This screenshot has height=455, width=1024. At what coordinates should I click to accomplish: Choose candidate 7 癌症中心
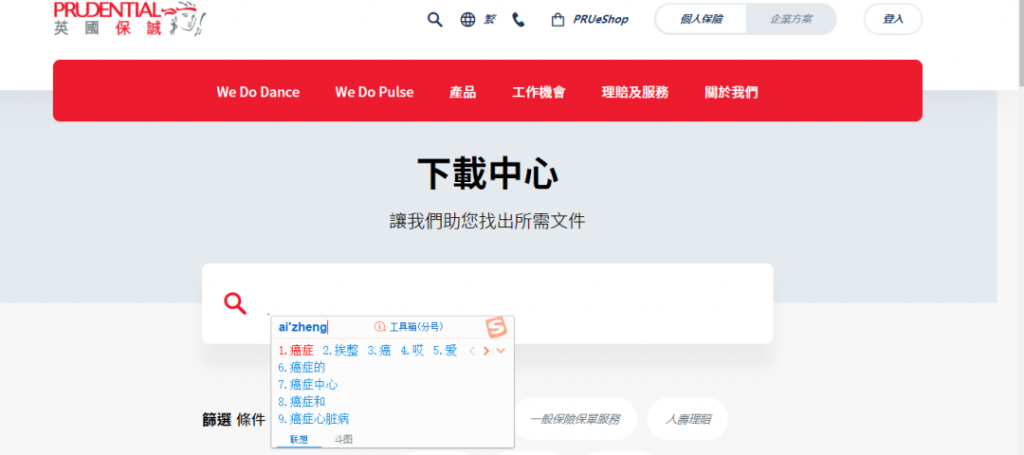coord(308,385)
